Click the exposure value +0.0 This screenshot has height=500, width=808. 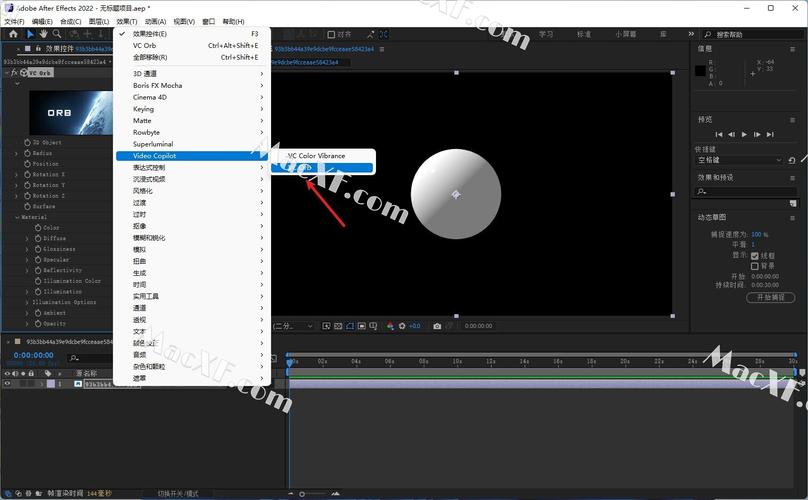415,326
